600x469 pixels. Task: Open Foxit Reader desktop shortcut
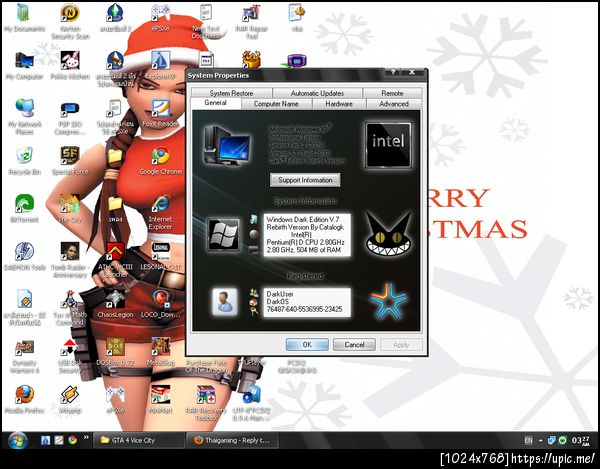[x=160, y=113]
